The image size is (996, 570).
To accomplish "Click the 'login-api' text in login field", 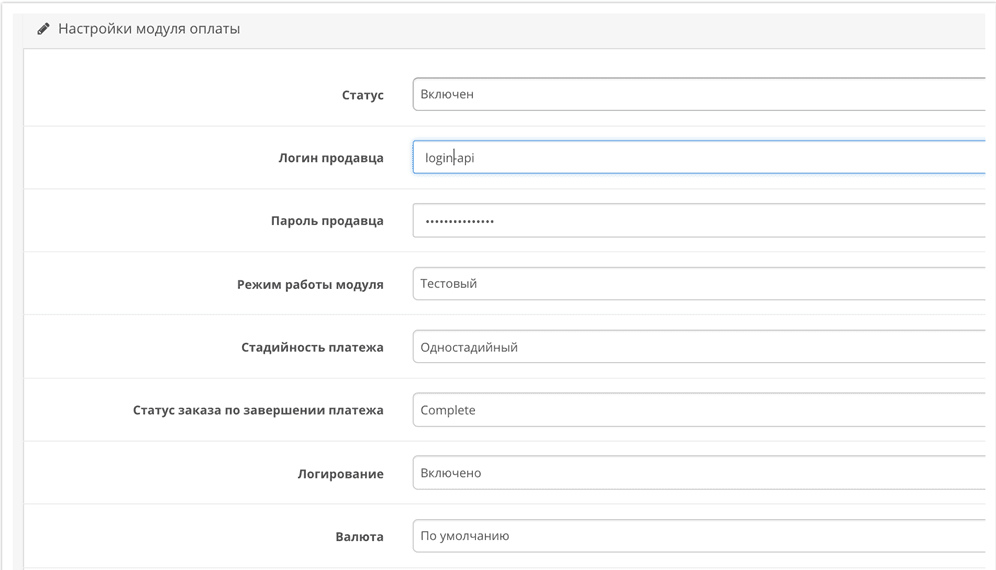I will pos(449,157).
